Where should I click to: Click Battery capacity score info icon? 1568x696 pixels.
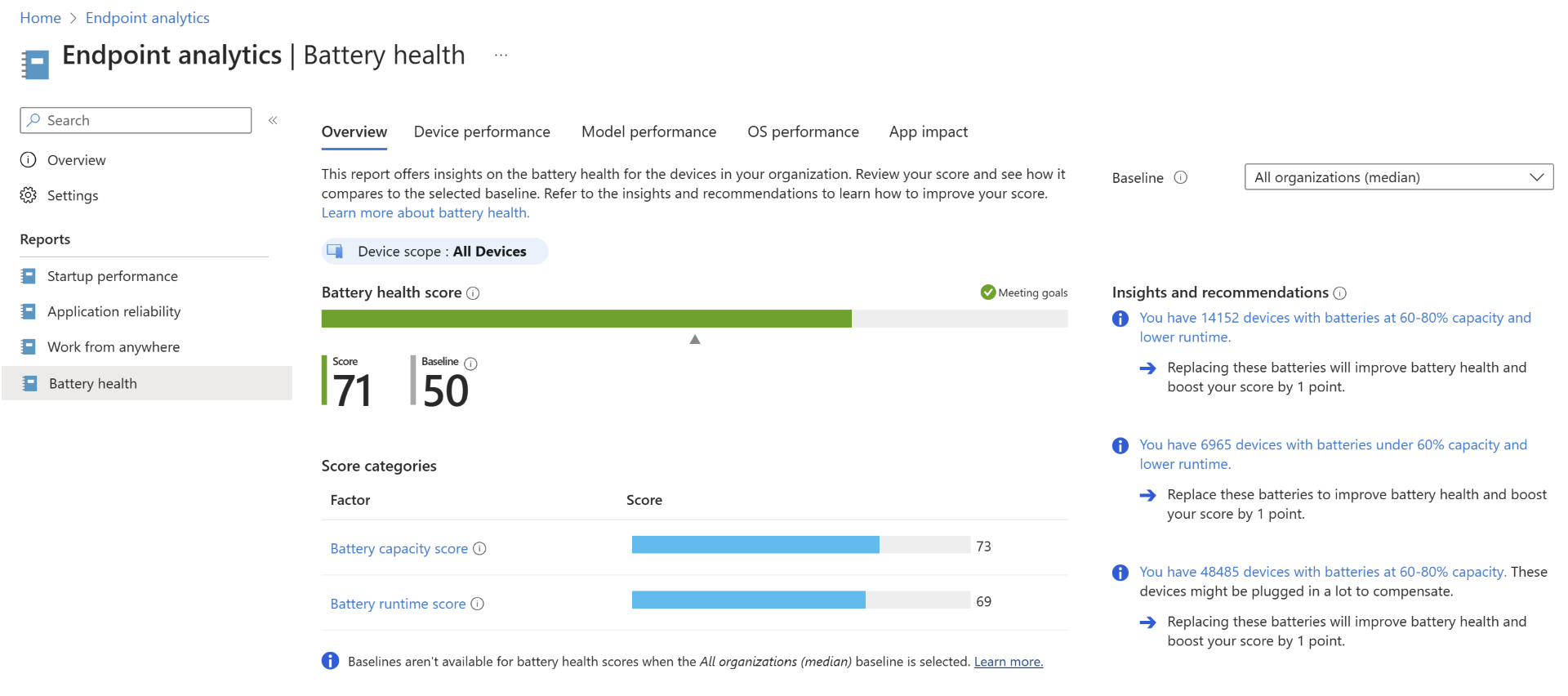pos(480,549)
